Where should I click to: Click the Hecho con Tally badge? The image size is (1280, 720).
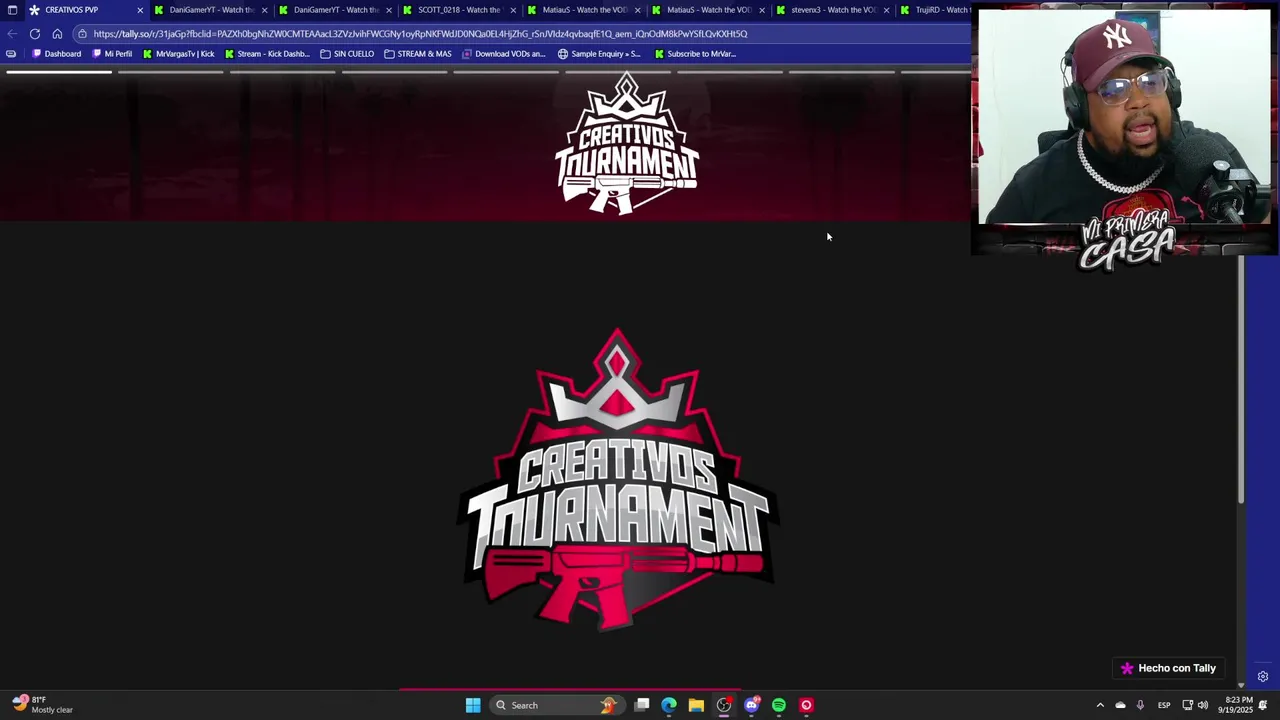(x=1168, y=668)
